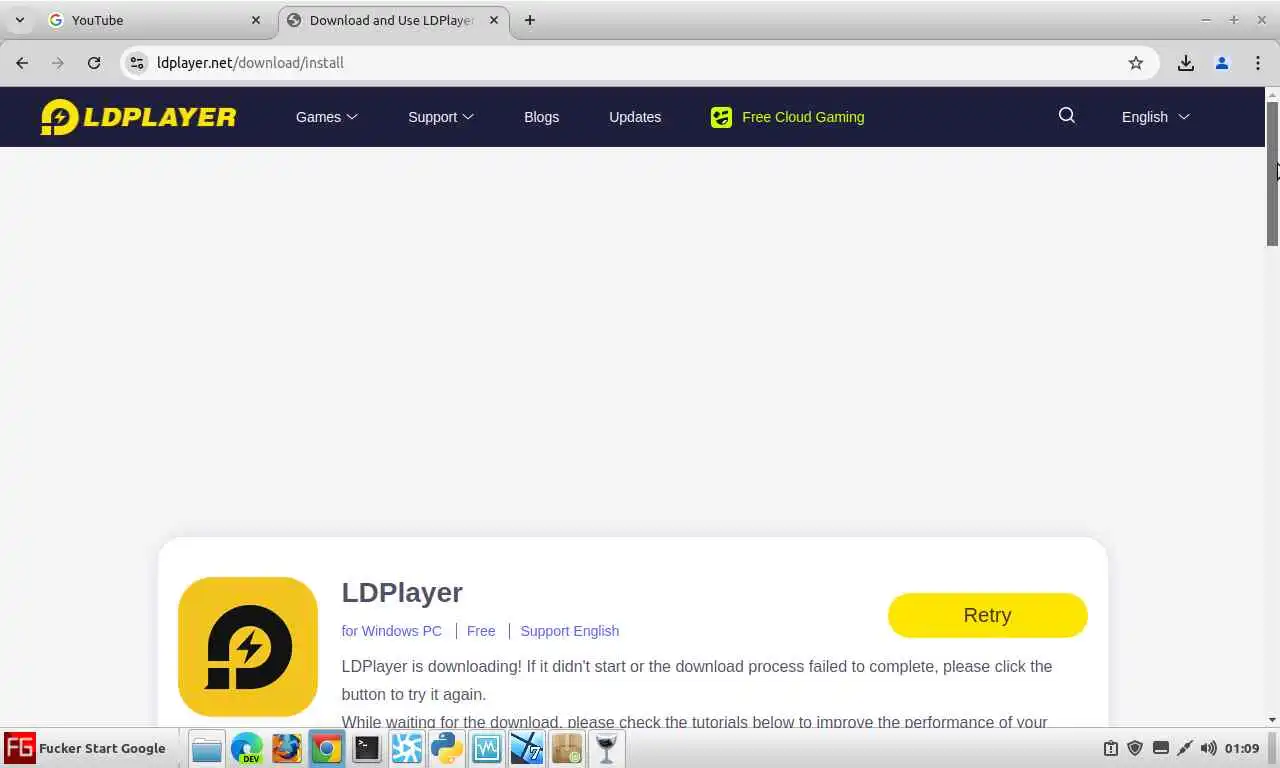Click the LDPlayer heading text
1280x768 pixels.
402,593
